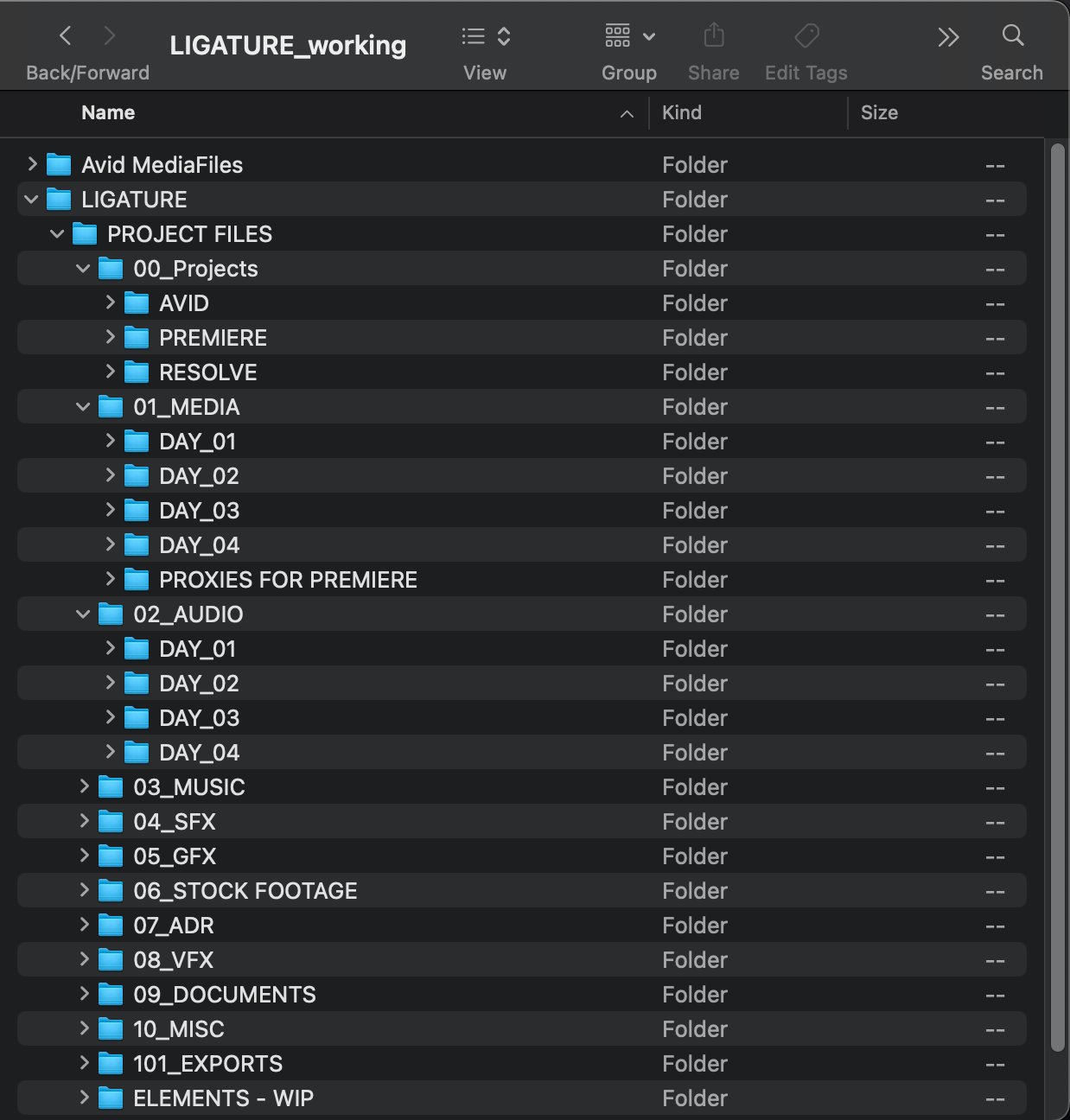The width and height of the screenshot is (1070, 1120).
Task: Expand the Avid MediaFiles folder
Action: (32, 163)
